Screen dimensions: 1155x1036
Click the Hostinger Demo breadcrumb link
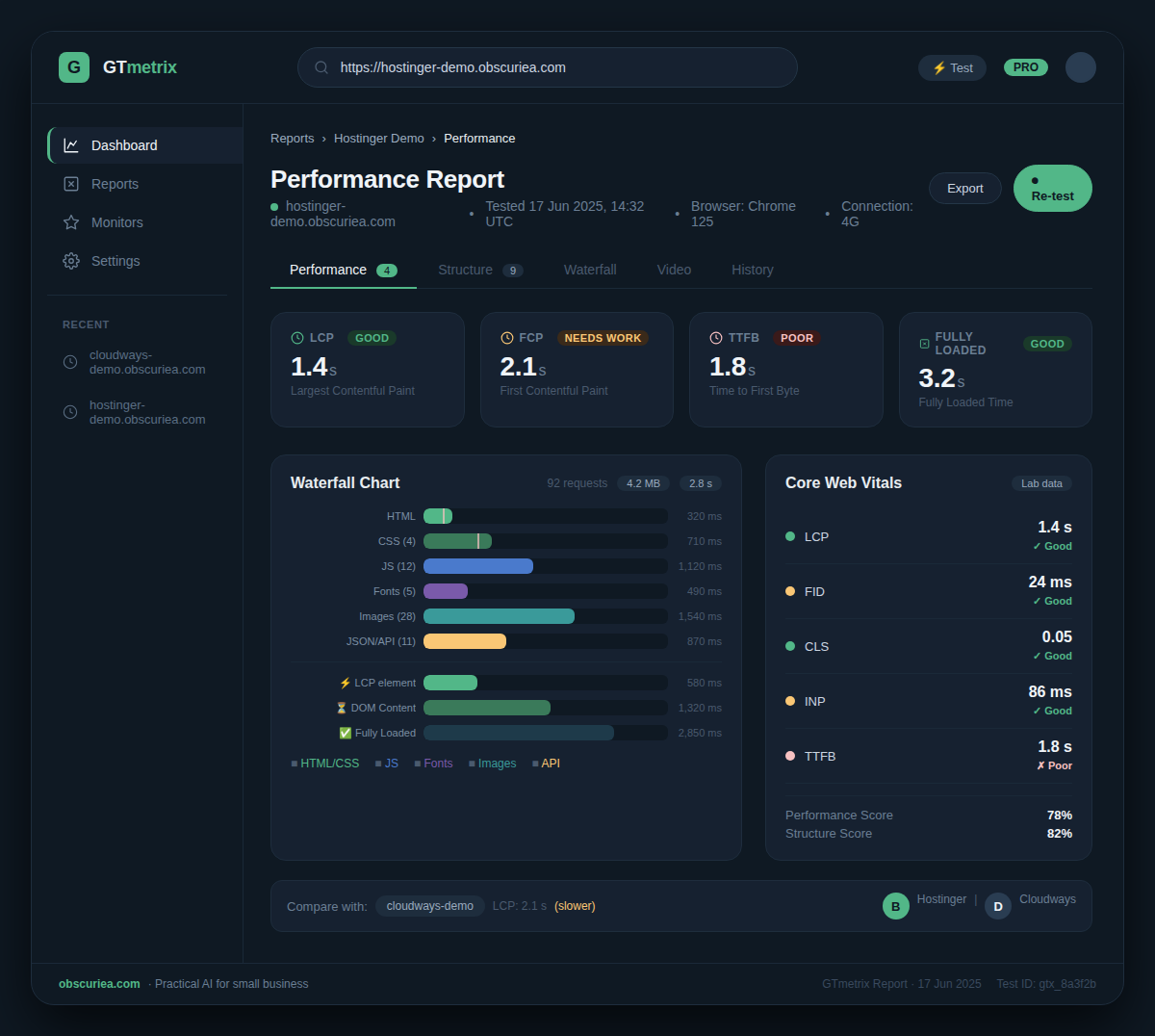tap(379, 139)
